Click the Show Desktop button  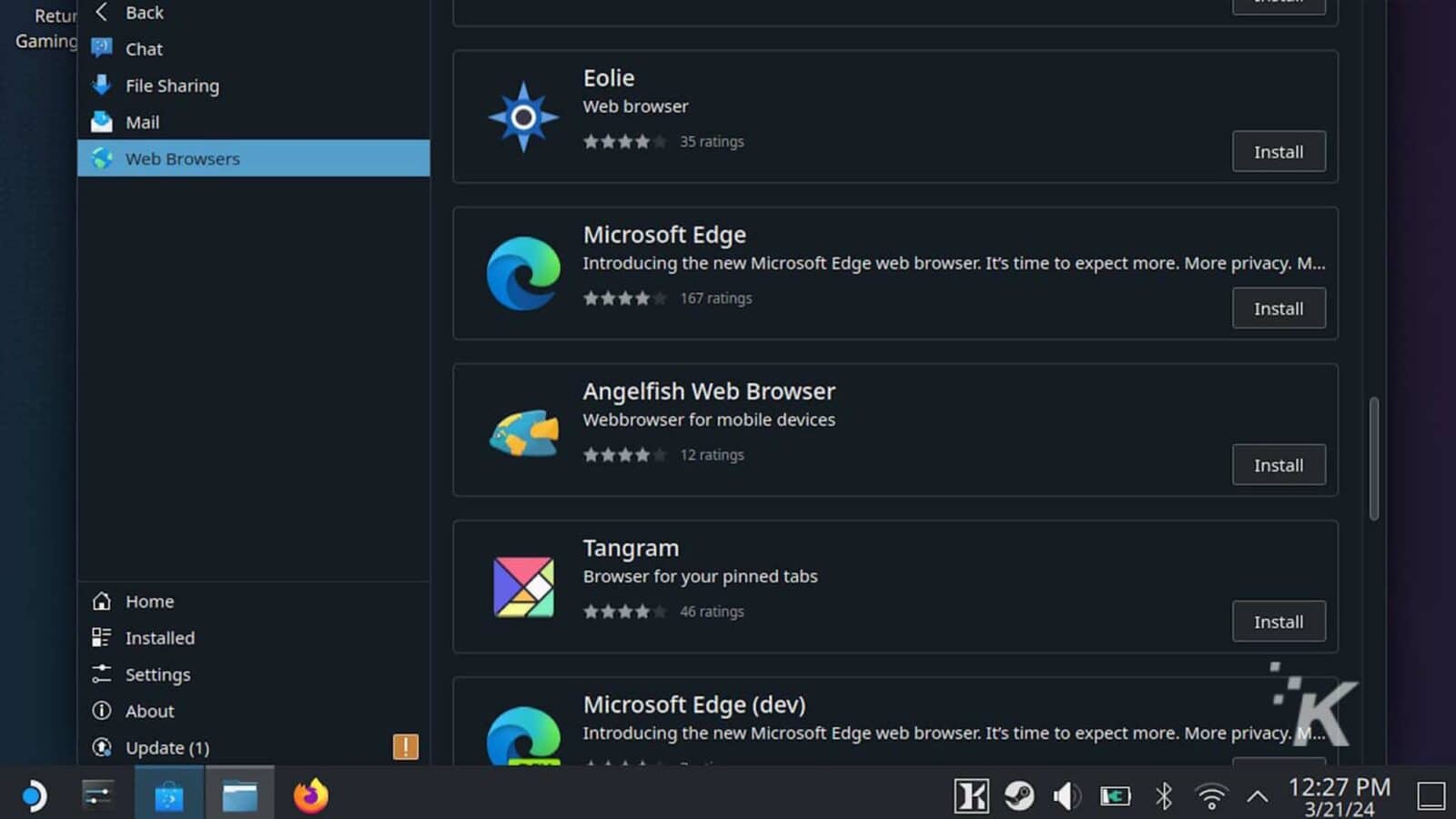[1431, 796]
